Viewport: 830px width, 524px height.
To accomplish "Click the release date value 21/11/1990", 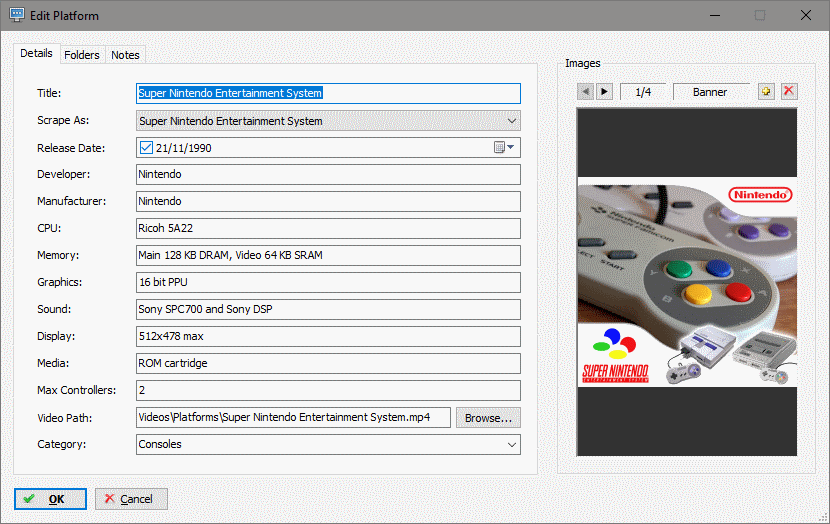I will [184, 148].
